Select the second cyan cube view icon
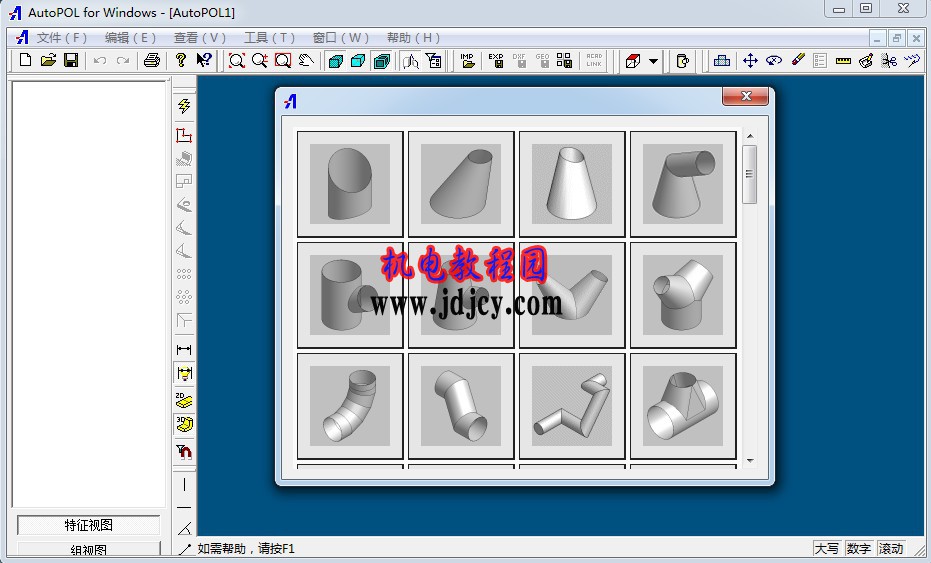The height and width of the screenshot is (563, 931). (x=358, y=61)
